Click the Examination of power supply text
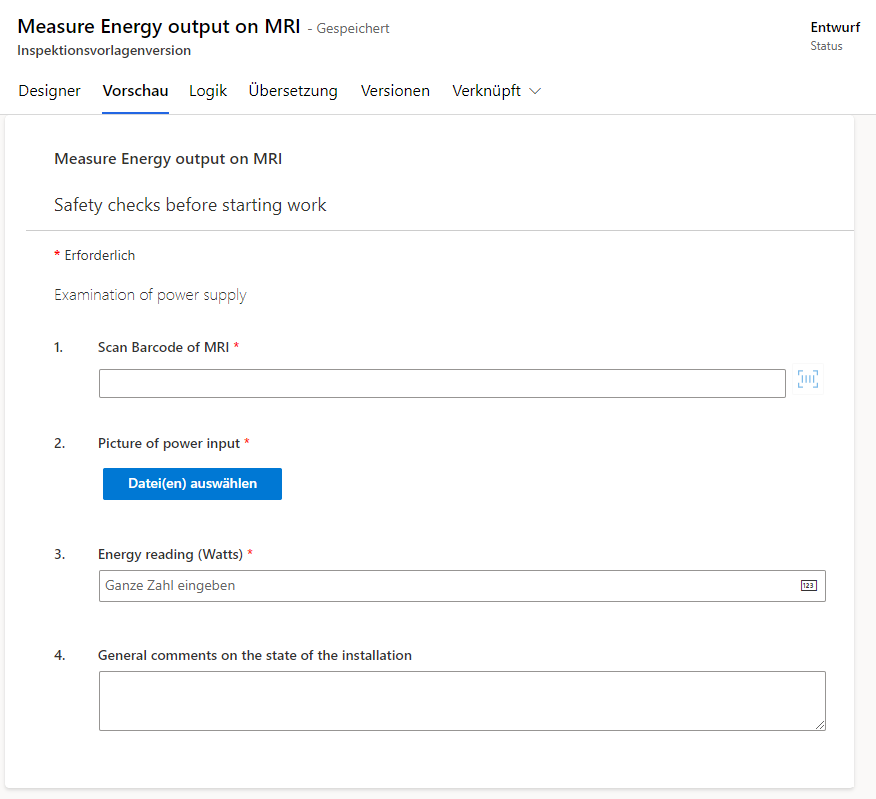 point(150,295)
